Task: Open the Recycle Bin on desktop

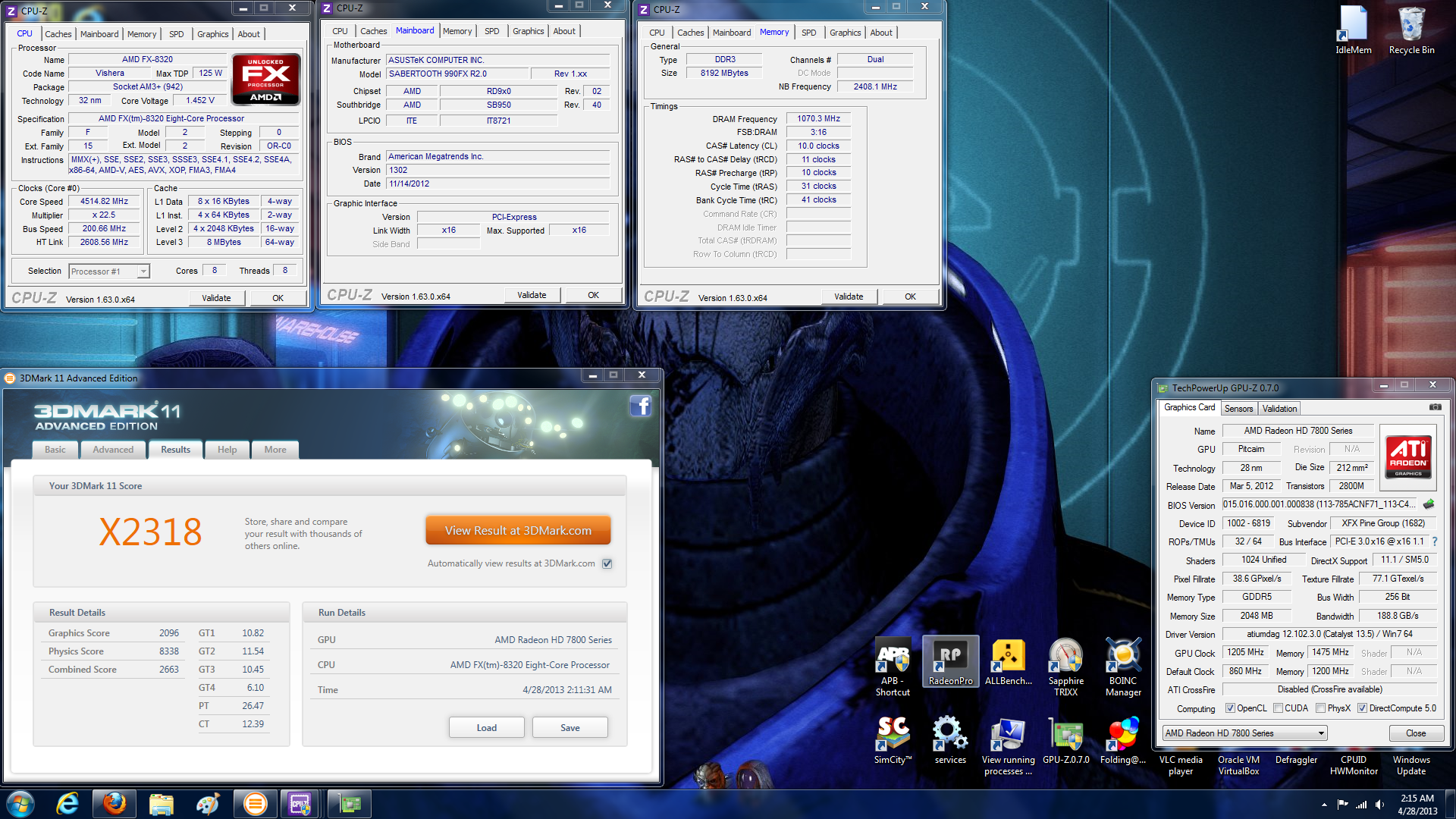Action: tap(1411, 30)
